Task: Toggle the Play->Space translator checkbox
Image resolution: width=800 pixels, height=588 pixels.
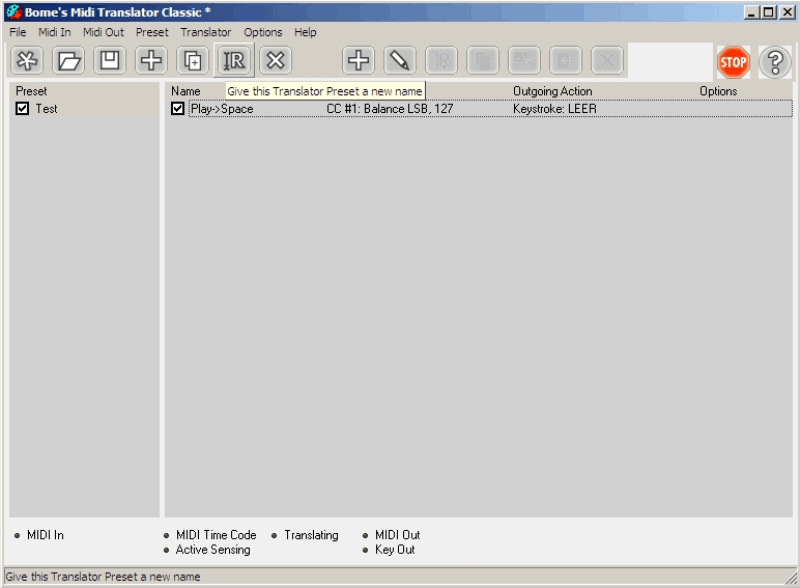Action: [x=178, y=109]
